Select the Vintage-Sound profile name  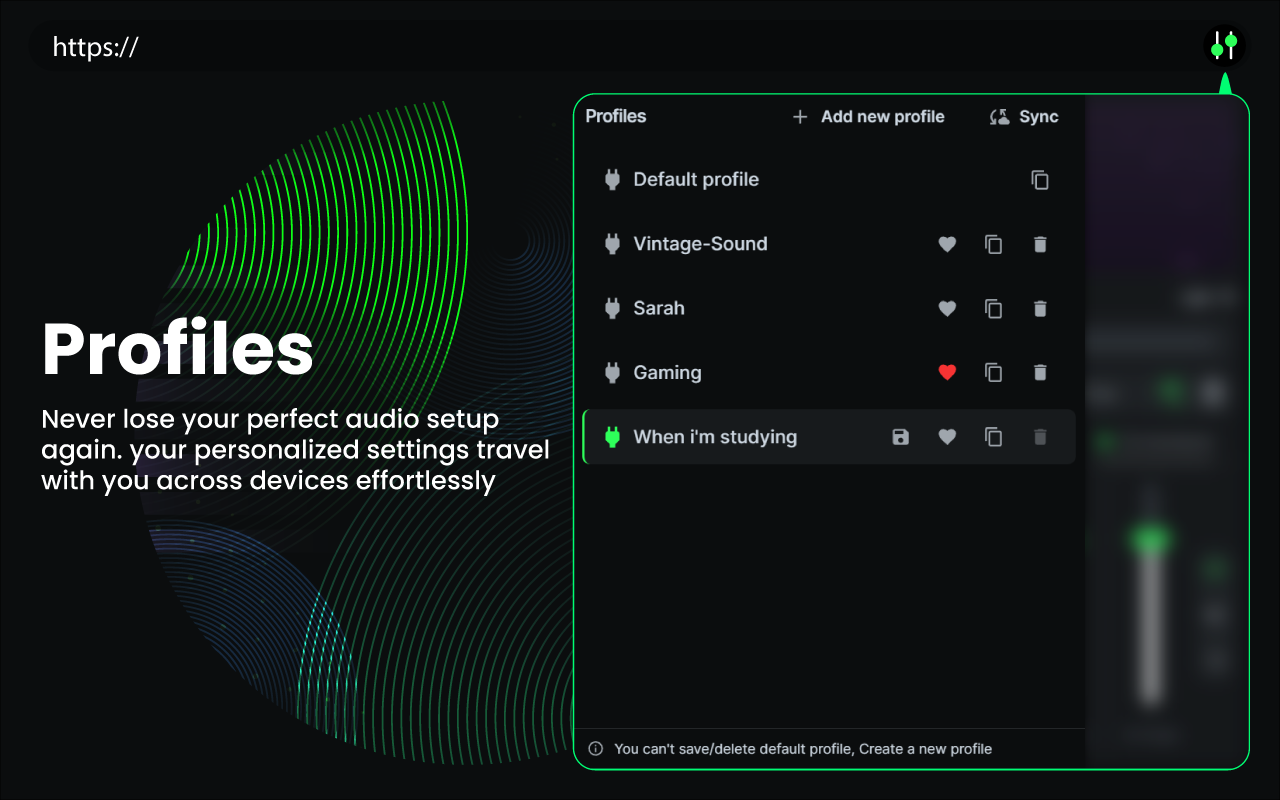point(700,244)
